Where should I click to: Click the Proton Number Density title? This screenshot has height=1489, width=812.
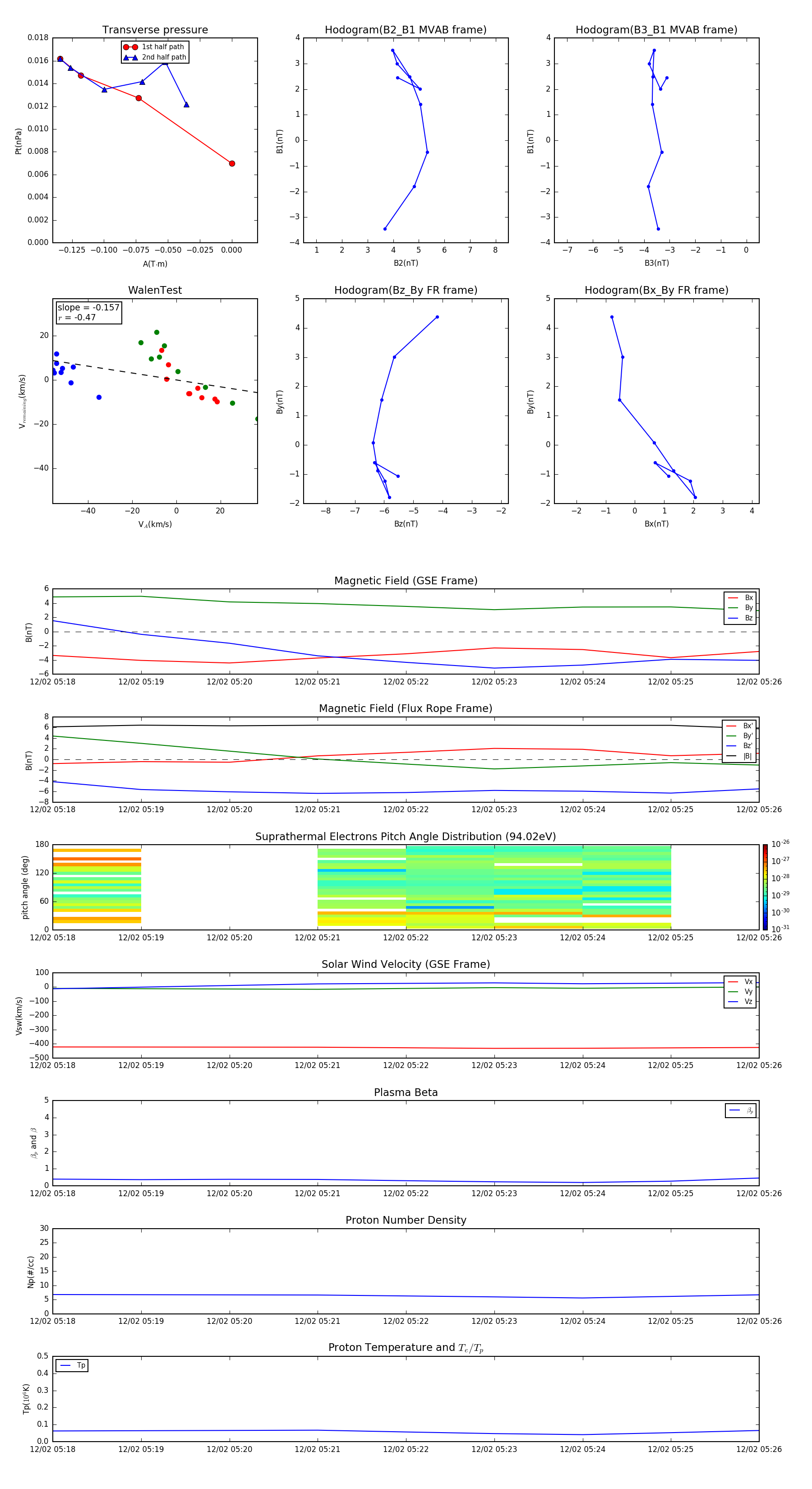click(x=406, y=1220)
